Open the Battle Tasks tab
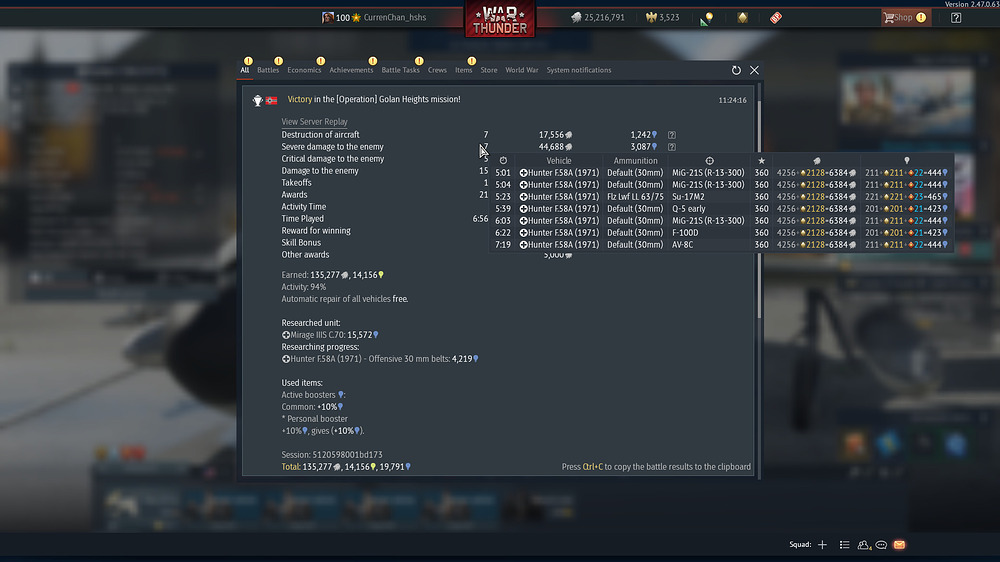1000x562 pixels. (401, 70)
